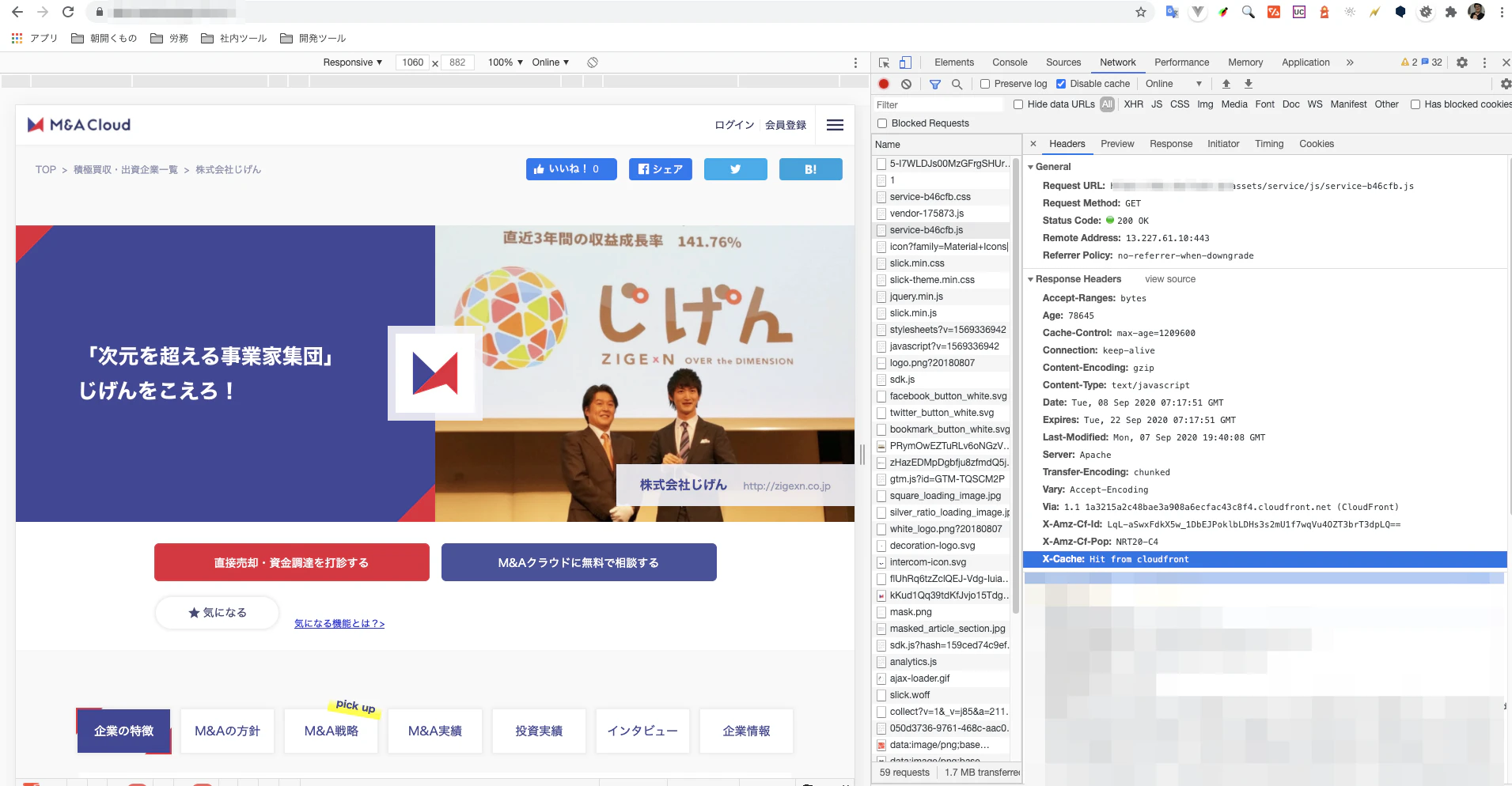Click the 会員登録 link

pyautogui.click(x=786, y=125)
